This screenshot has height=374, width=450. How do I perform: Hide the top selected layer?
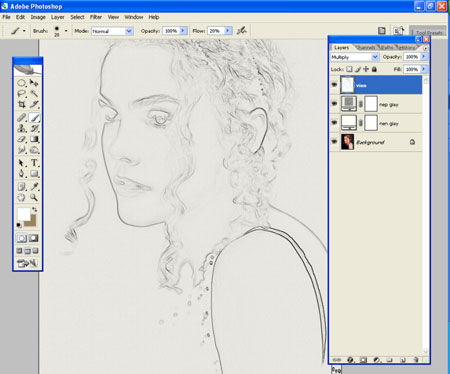(334, 85)
